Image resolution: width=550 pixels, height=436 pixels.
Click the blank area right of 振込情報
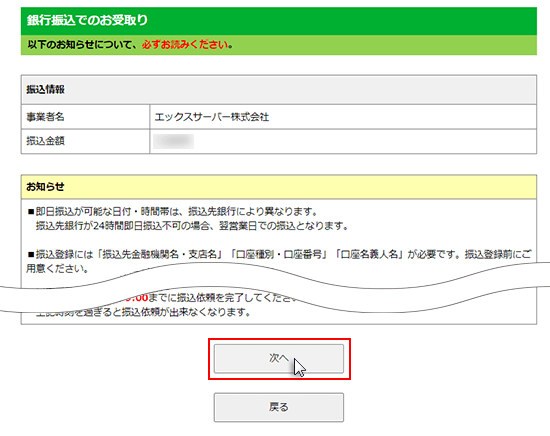(300, 89)
